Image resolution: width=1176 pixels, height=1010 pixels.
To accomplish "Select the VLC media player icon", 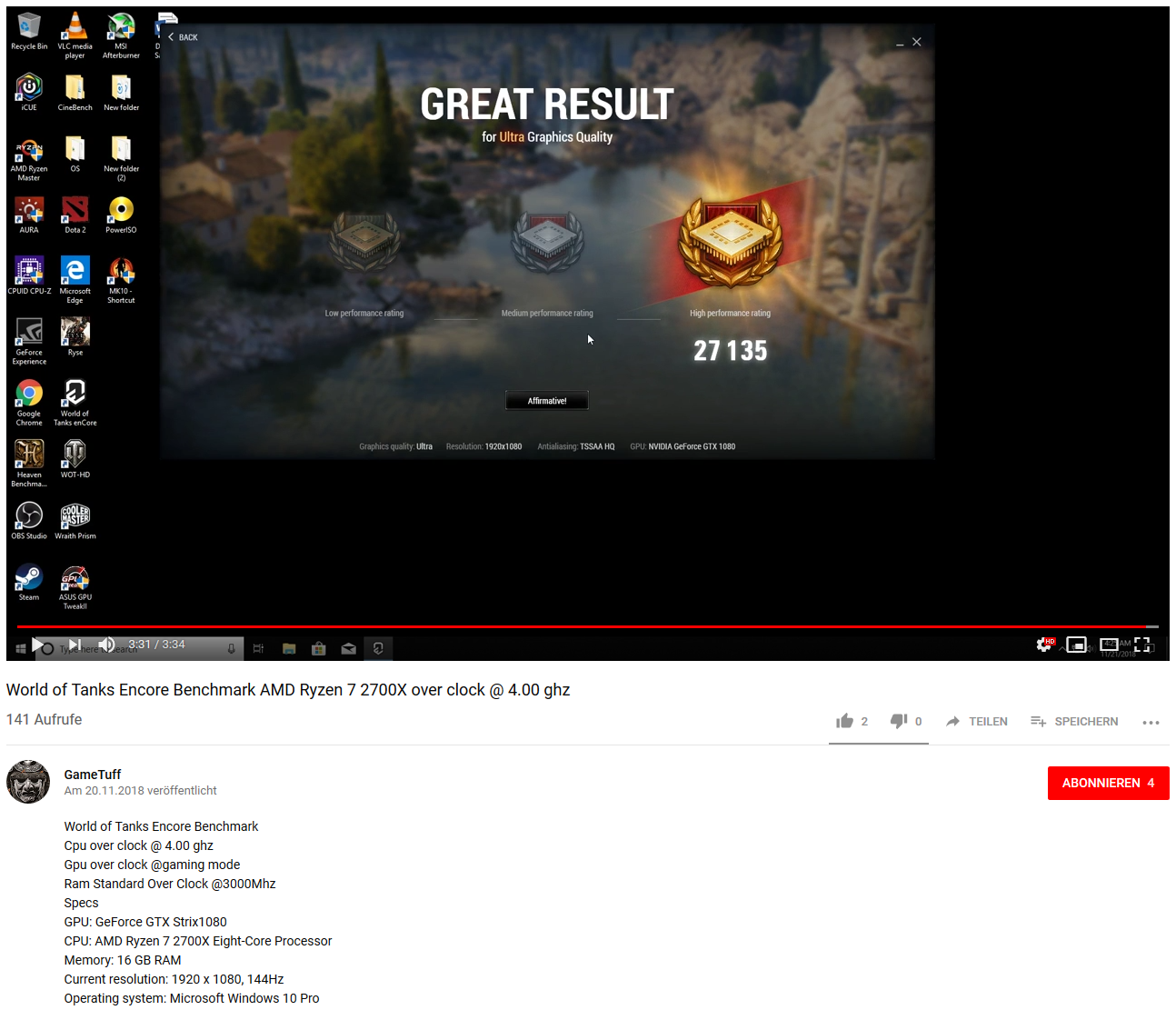I will coord(75,36).
